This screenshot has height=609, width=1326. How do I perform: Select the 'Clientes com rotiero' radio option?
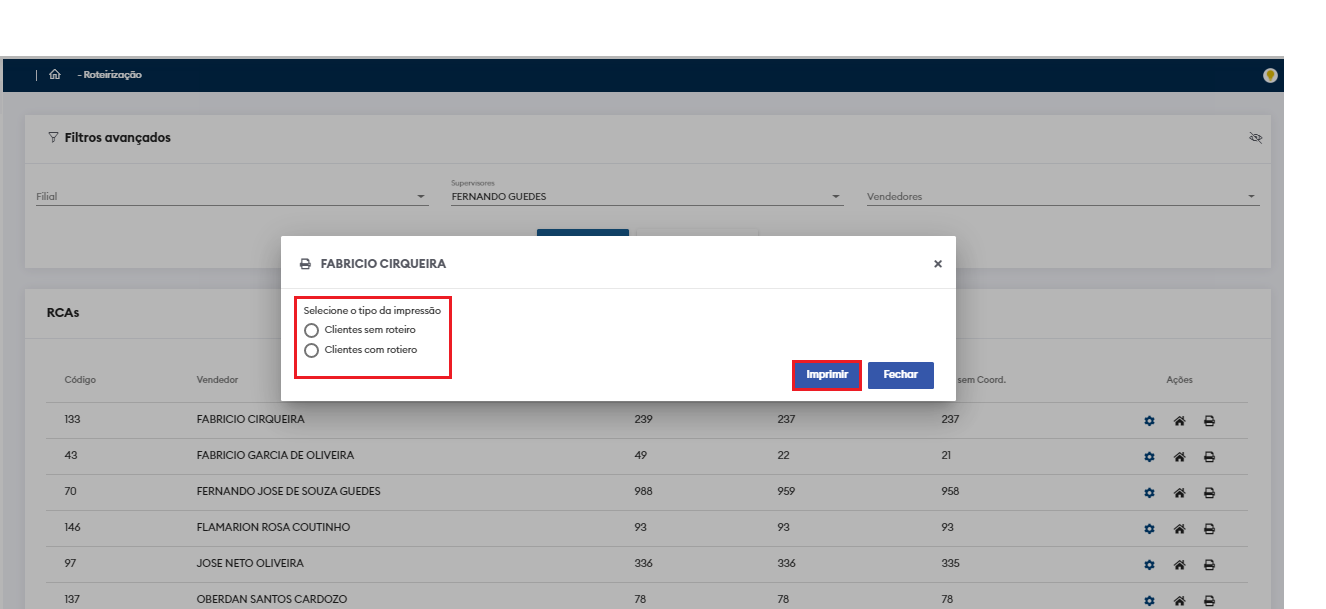click(312, 351)
